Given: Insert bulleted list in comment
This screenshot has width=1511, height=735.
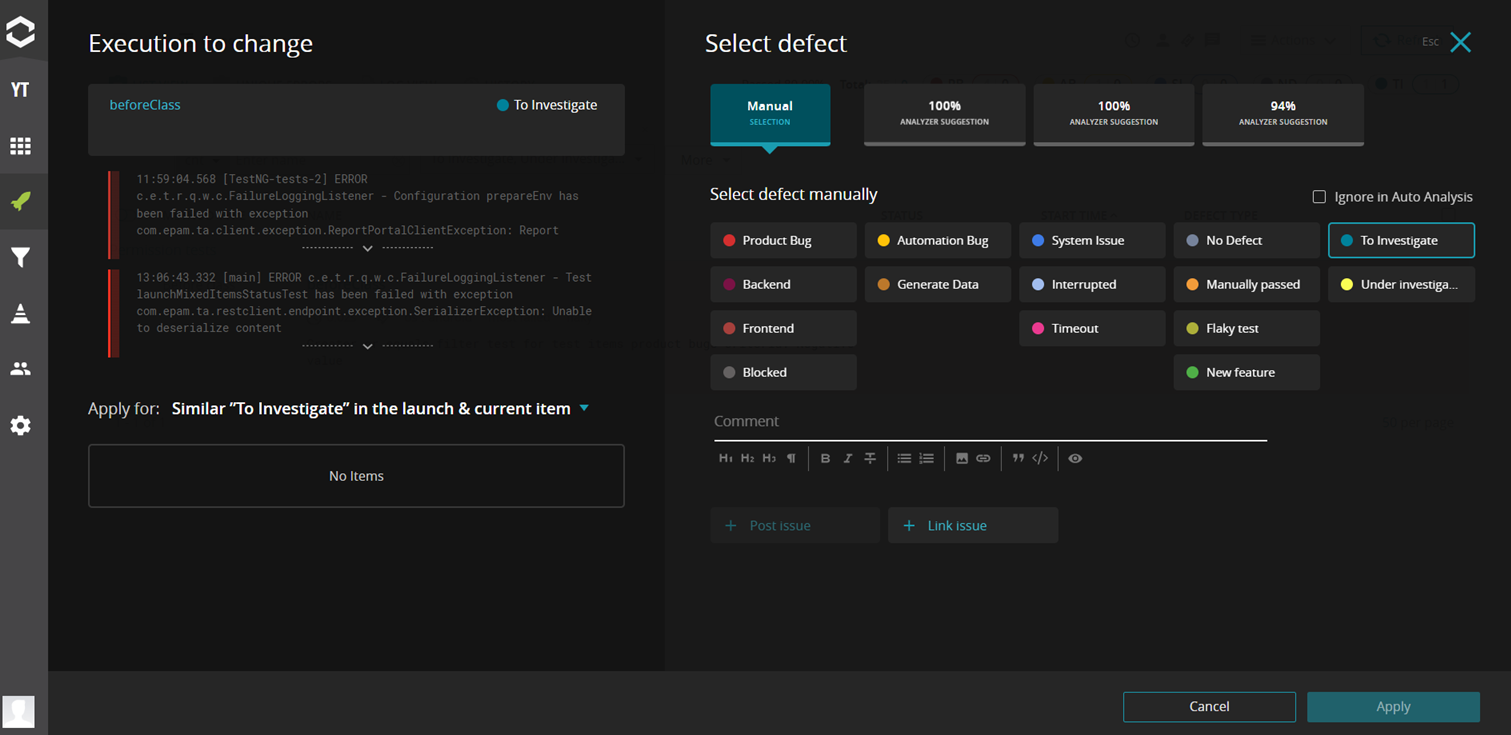Looking at the screenshot, I should pos(904,458).
